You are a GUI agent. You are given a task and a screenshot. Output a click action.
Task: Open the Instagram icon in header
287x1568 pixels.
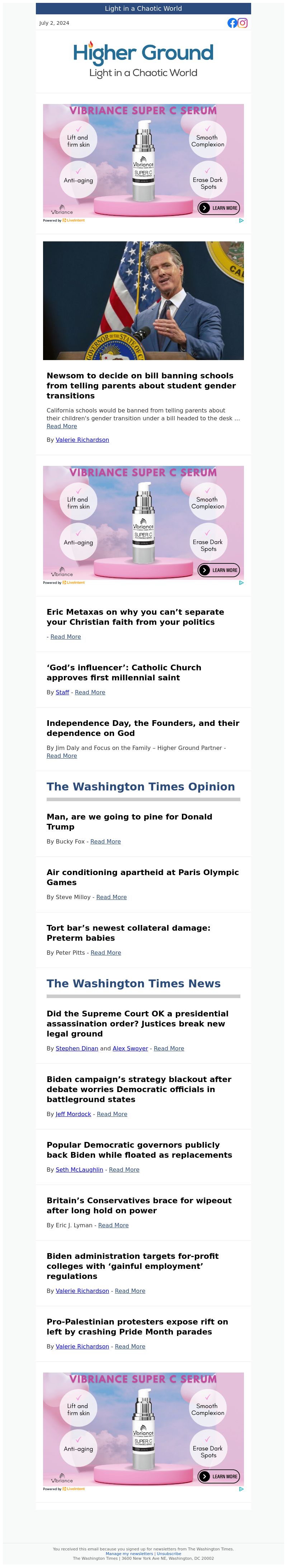pyautogui.click(x=243, y=23)
